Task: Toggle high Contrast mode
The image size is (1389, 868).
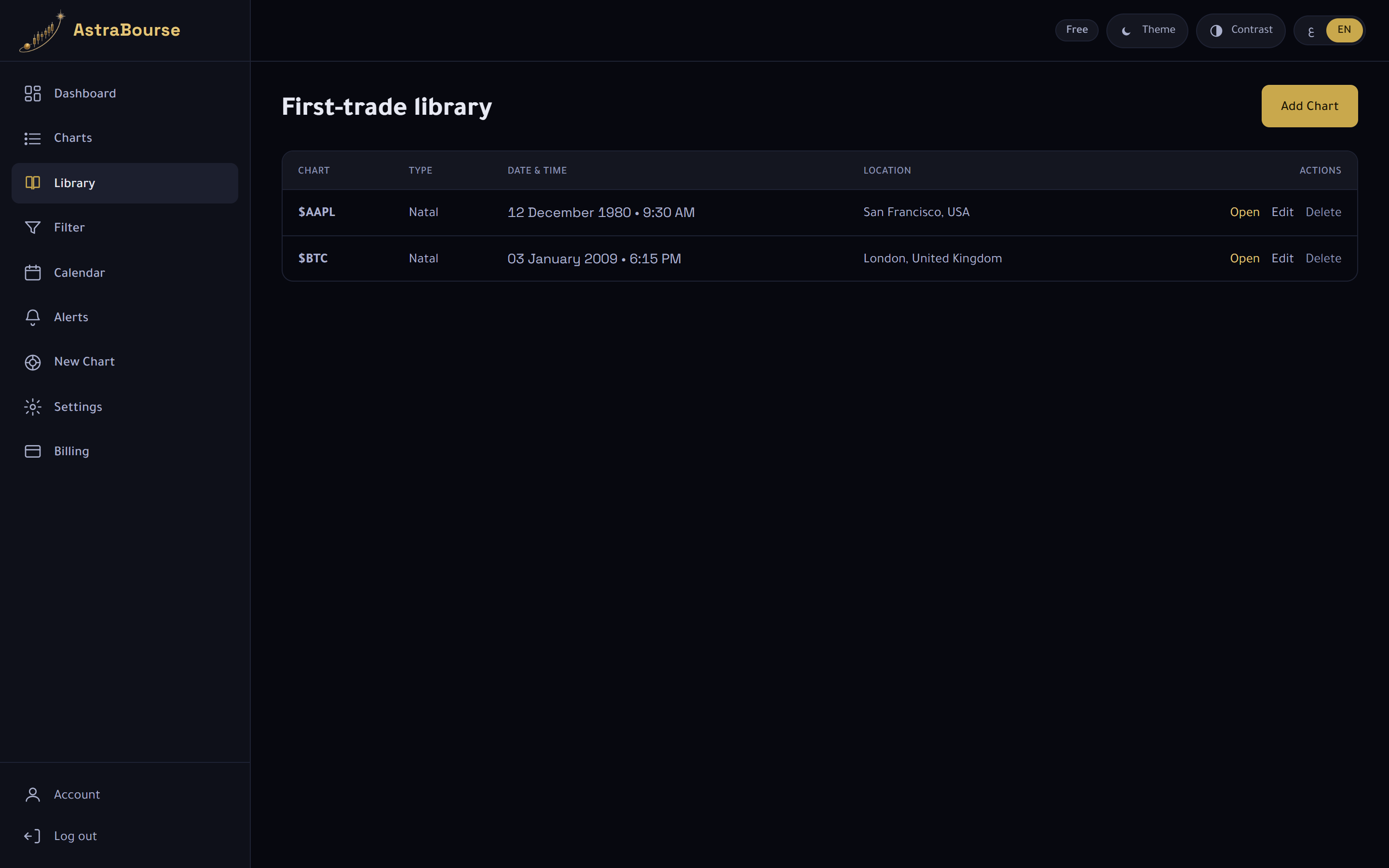Action: click(x=1240, y=30)
